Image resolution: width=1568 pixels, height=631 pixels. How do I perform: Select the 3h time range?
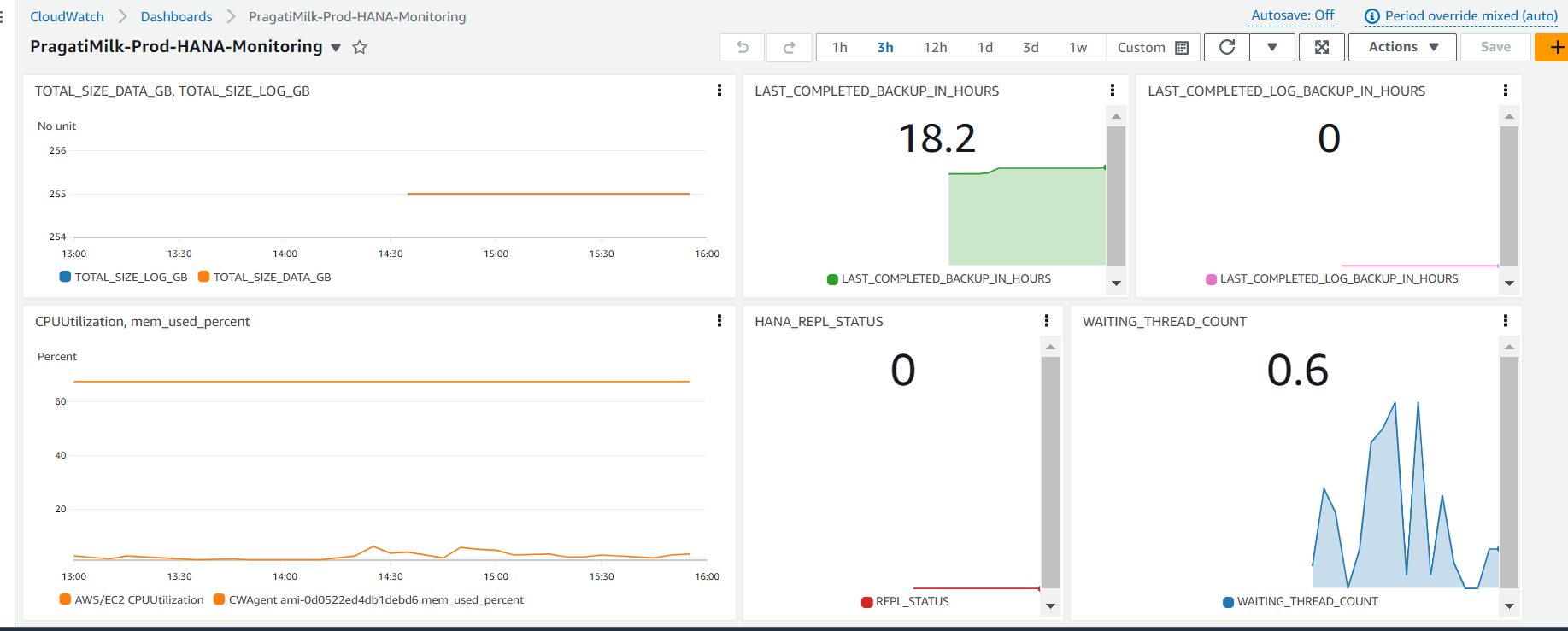tap(885, 48)
